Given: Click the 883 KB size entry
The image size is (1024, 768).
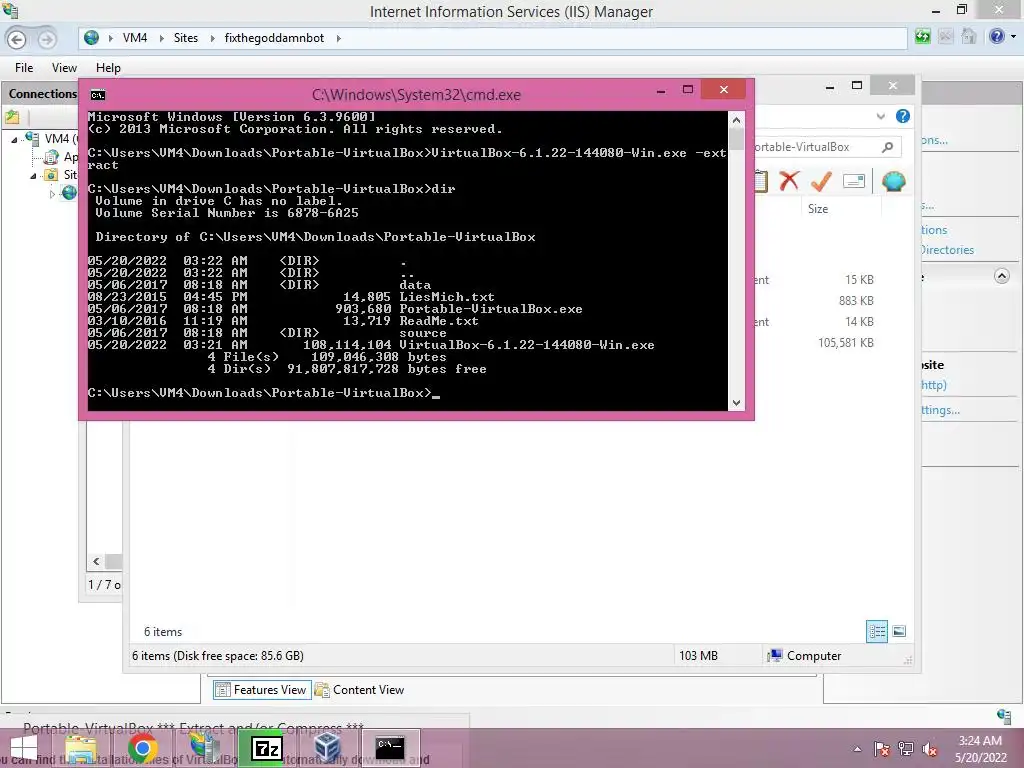Looking at the screenshot, I should pyautogui.click(x=856, y=301).
